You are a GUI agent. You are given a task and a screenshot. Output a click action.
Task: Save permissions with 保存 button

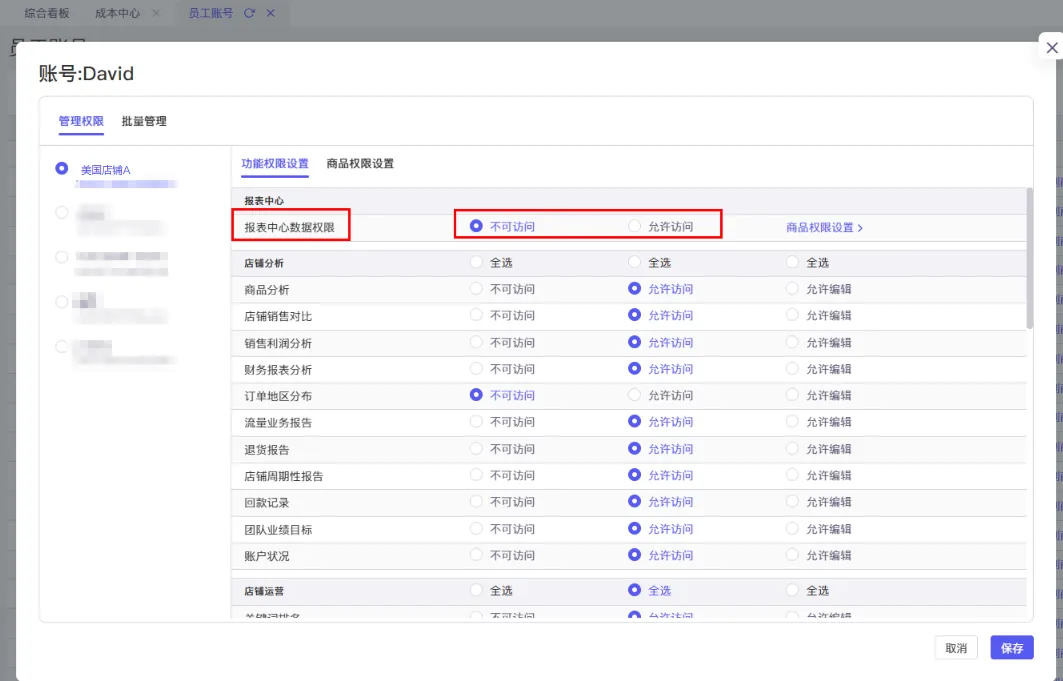(1011, 648)
